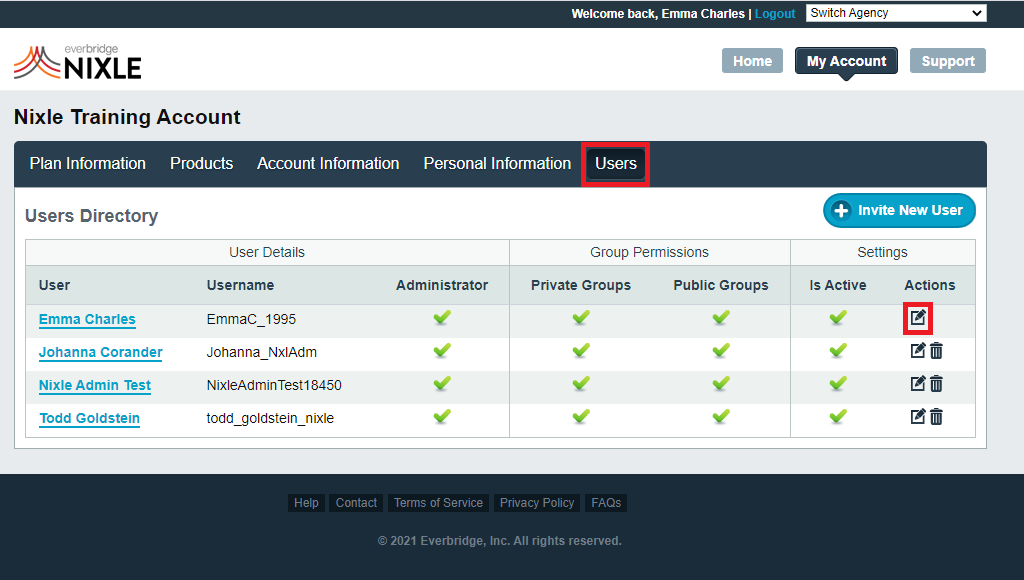Viewport: 1024px width, 580px height.
Task: Edit the Johanna Corander user entry
Action: [918, 351]
